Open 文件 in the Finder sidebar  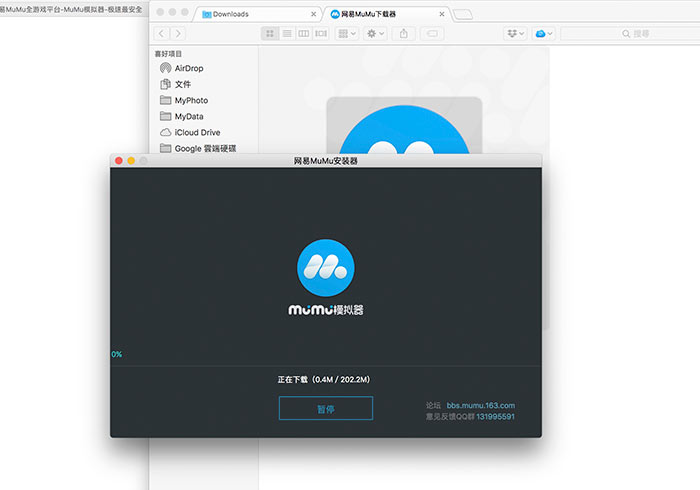pyautogui.click(x=175, y=84)
